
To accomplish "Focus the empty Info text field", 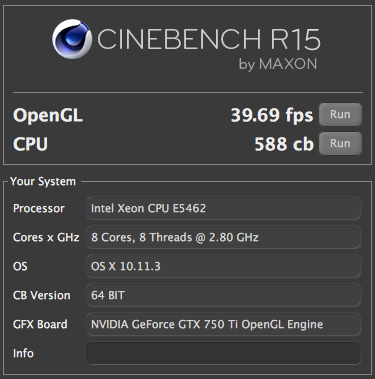I will point(223,353).
